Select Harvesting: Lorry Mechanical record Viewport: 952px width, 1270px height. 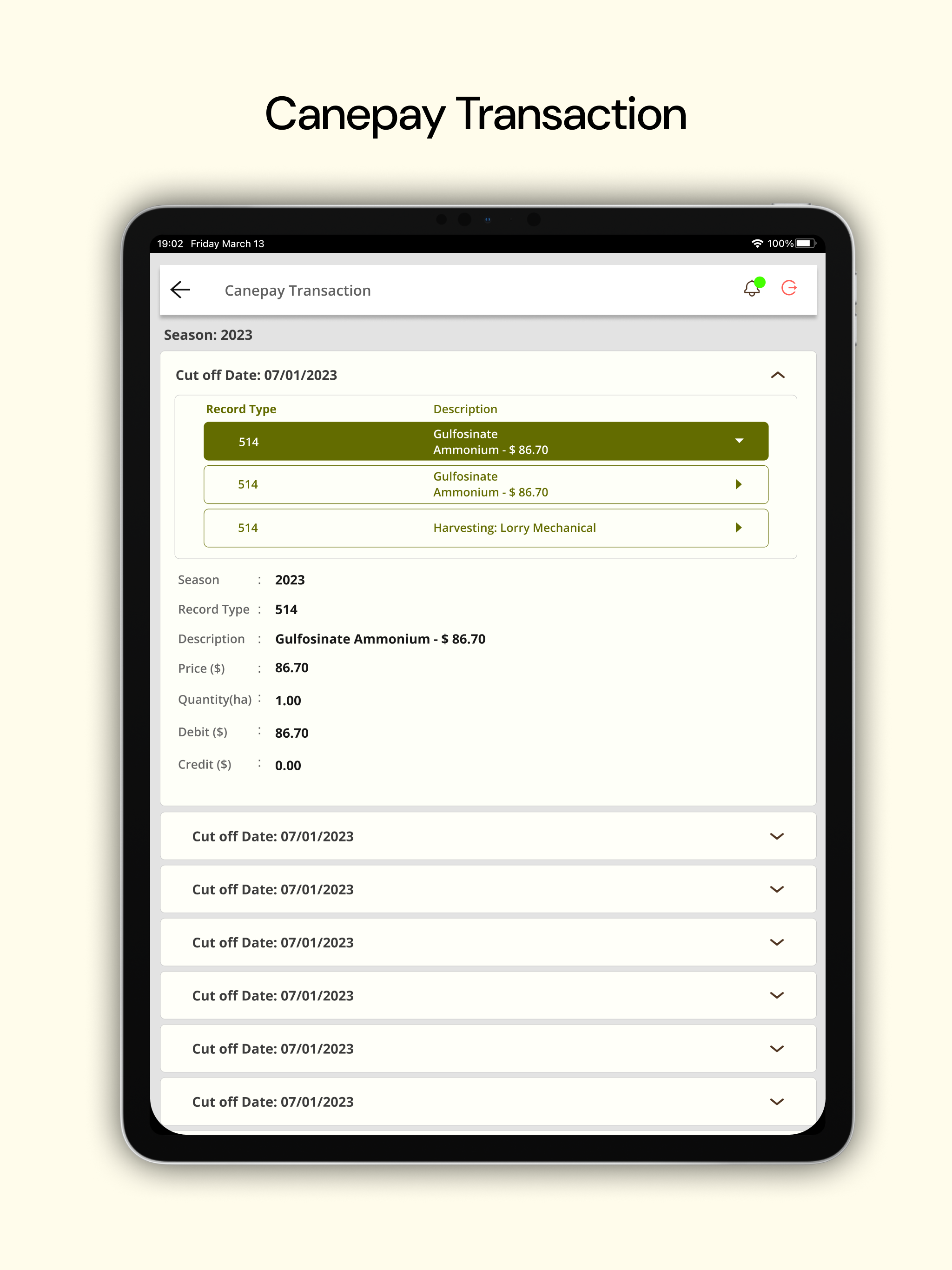[486, 528]
